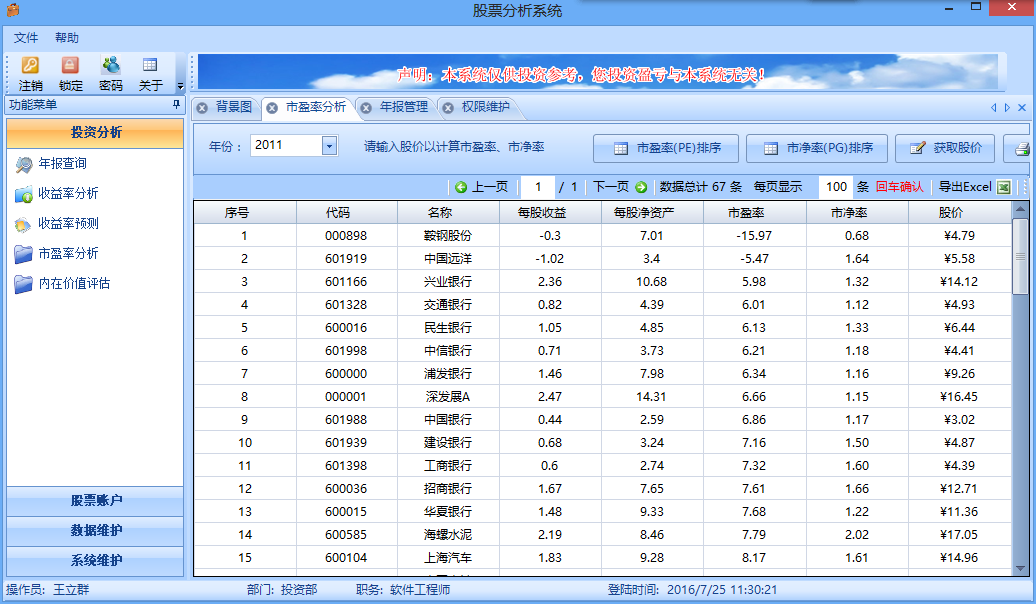Close the 年报管理 tab via its icon
Viewport: 1036px width, 604px height.
pos(366,108)
